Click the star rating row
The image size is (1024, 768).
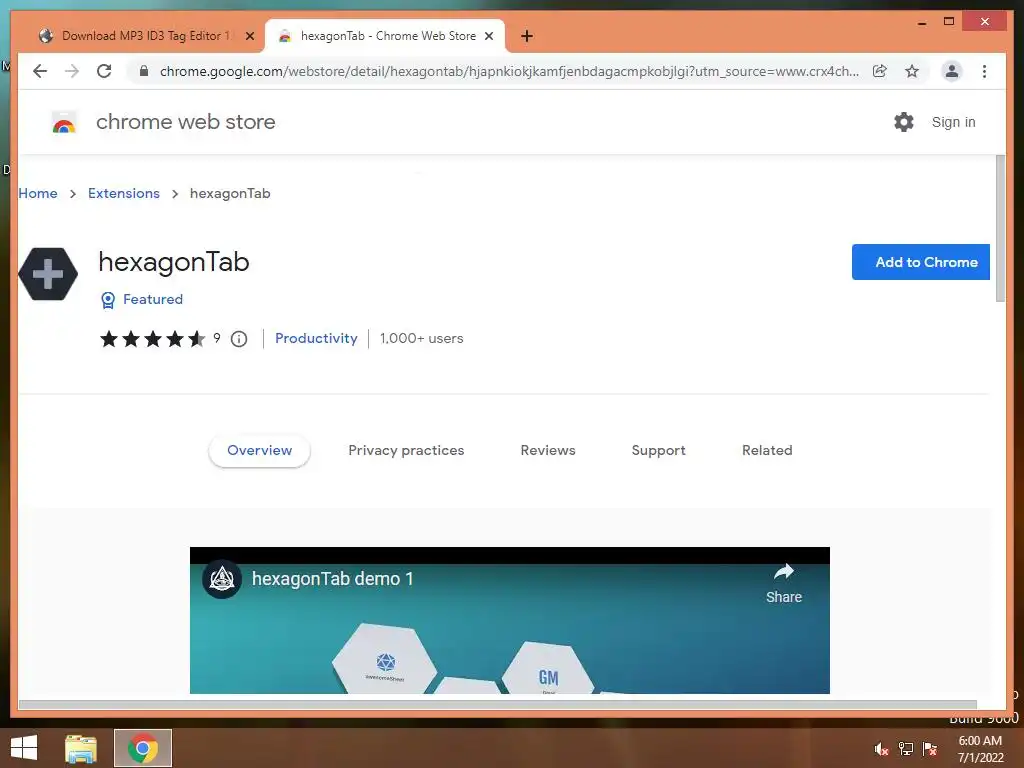click(152, 338)
